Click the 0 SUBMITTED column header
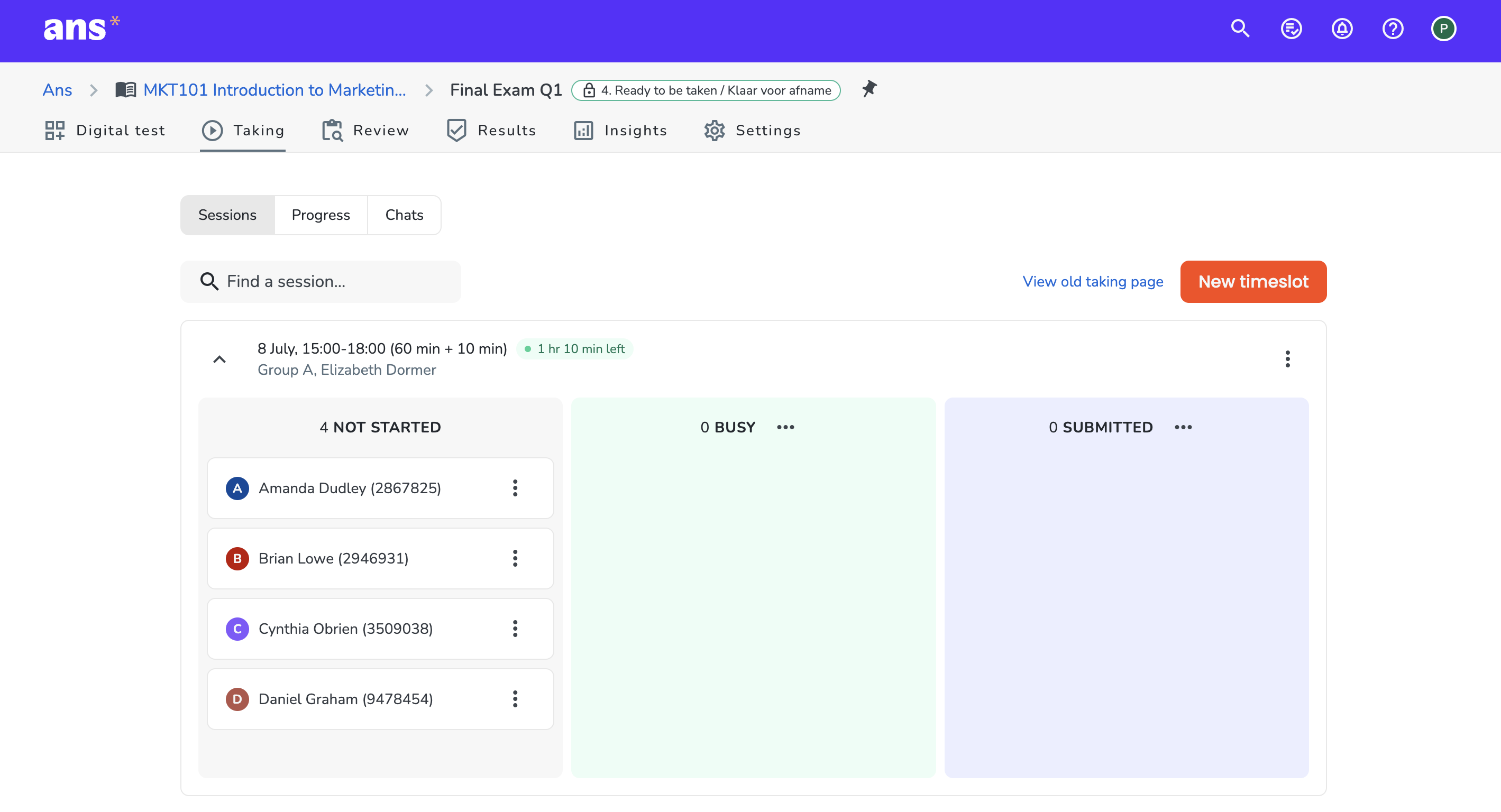Image resolution: width=1501 pixels, height=812 pixels. tap(1100, 427)
